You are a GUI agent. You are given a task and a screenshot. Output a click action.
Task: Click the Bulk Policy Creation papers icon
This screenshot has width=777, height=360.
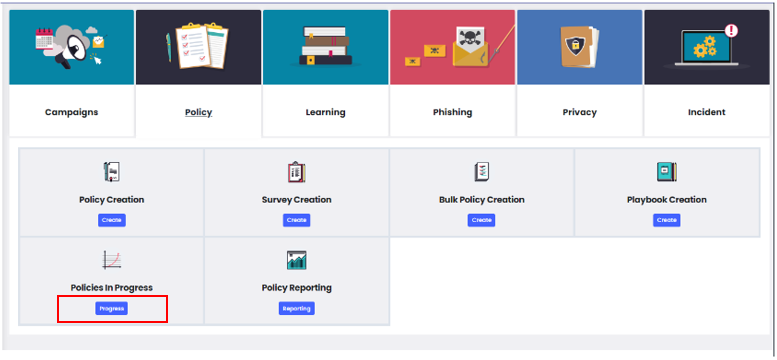coord(482,172)
